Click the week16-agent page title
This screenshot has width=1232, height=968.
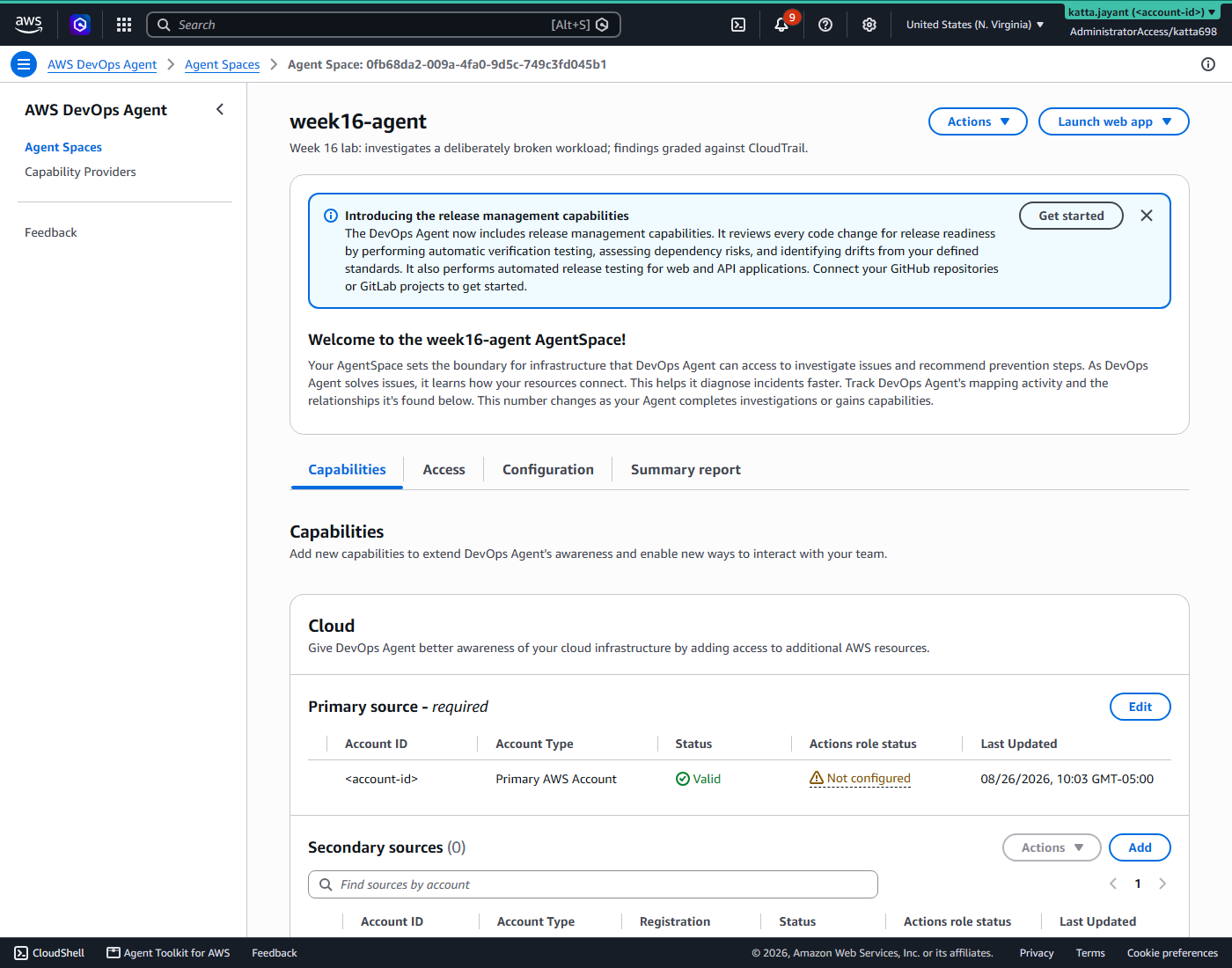pos(358,121)
